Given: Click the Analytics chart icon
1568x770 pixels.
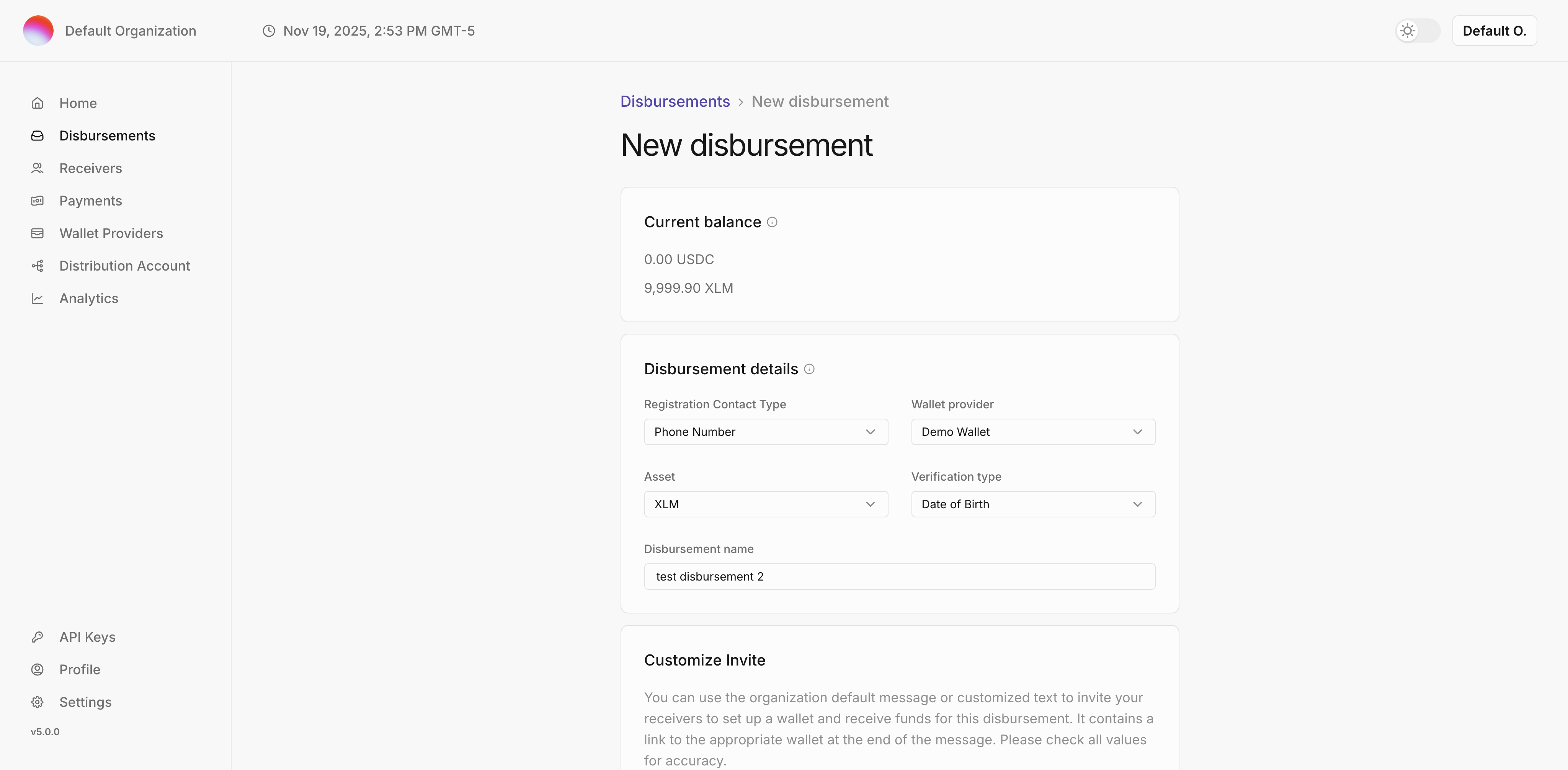Looking at the screenshot, I should (38, 298).
